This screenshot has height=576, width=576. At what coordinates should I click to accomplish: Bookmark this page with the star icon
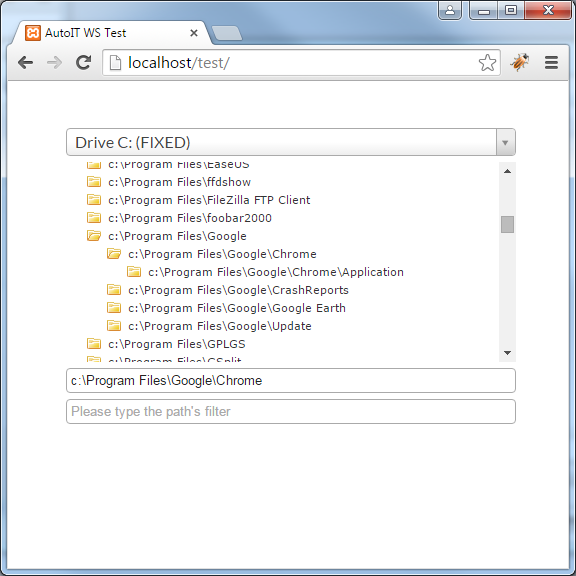click(x=487, y=62)
